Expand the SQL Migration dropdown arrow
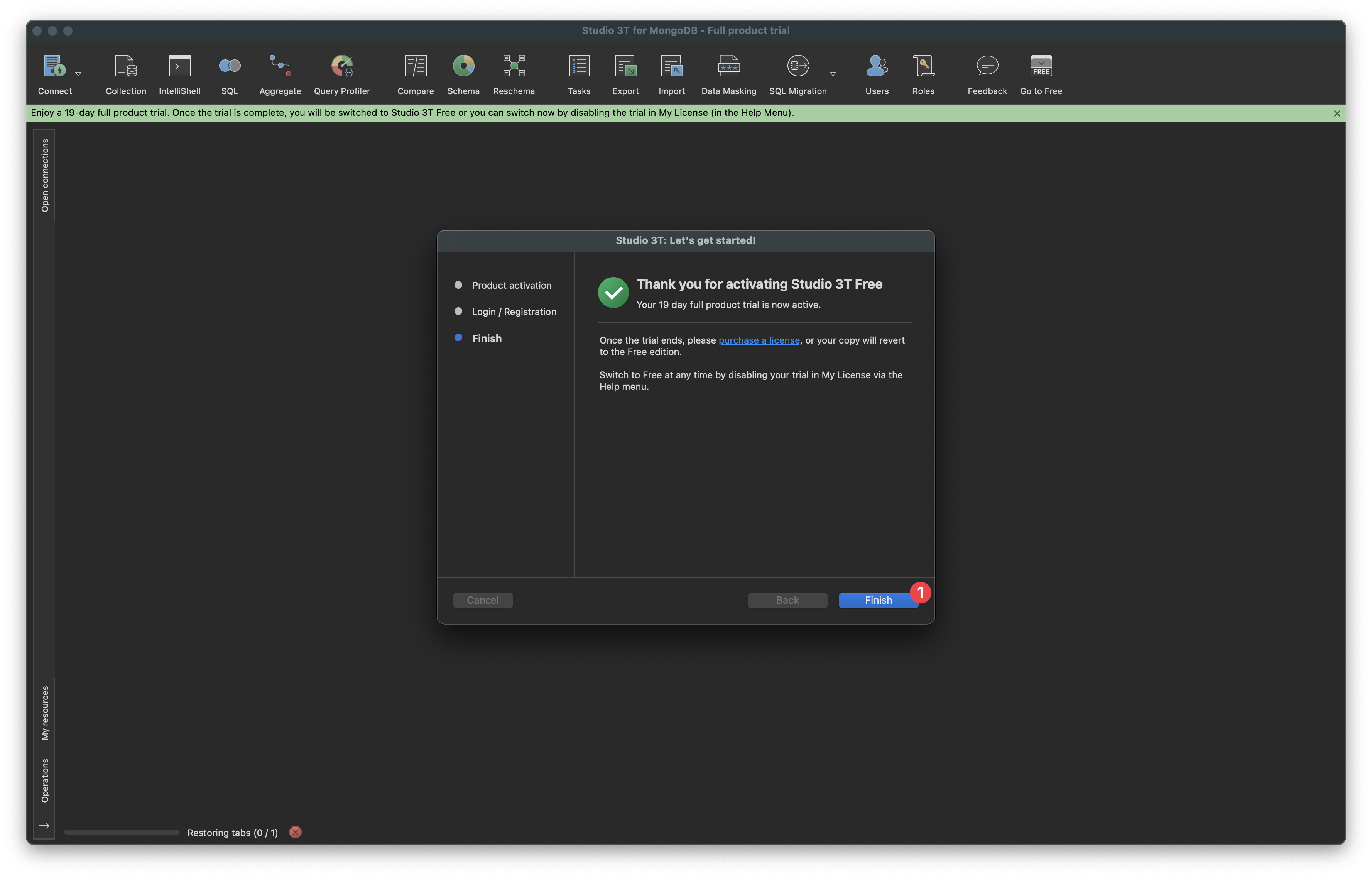 (x=833, y=73)
